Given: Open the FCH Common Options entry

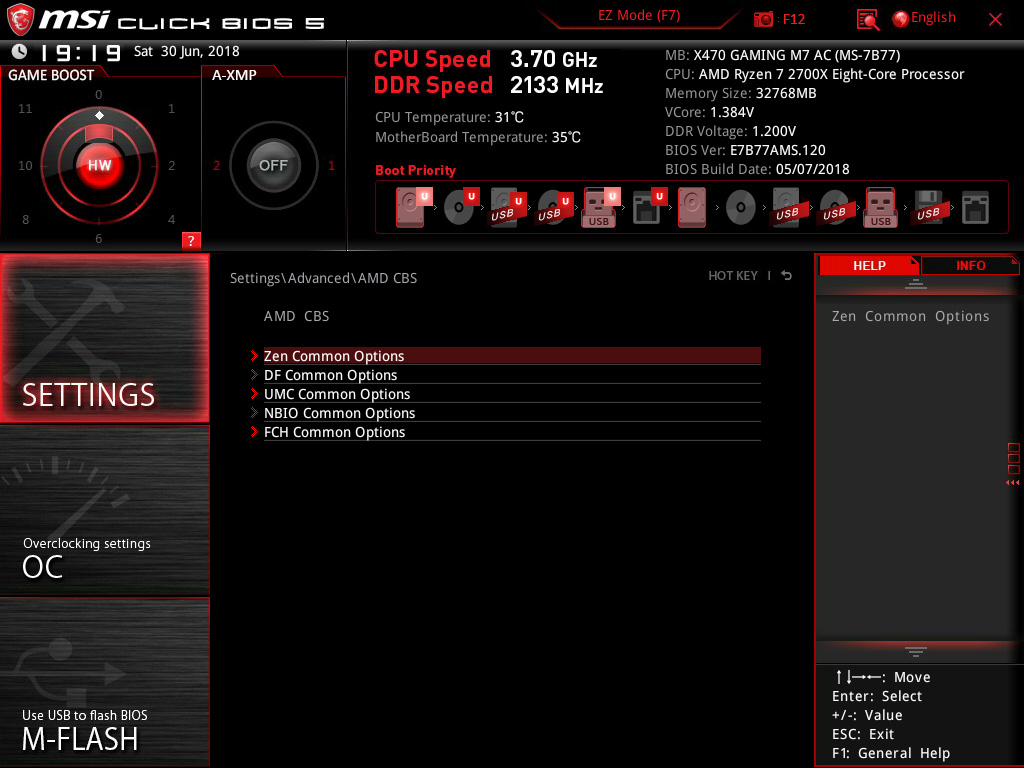Looking at the screenshot, I should [x=512, y=432].
